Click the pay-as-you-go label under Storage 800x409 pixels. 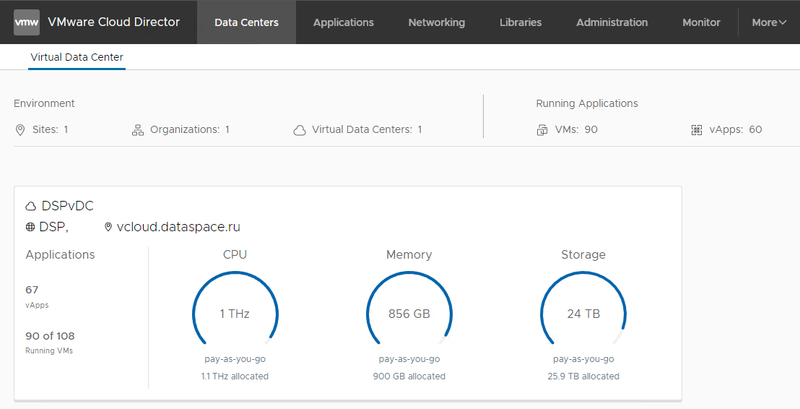pos(583,359)
